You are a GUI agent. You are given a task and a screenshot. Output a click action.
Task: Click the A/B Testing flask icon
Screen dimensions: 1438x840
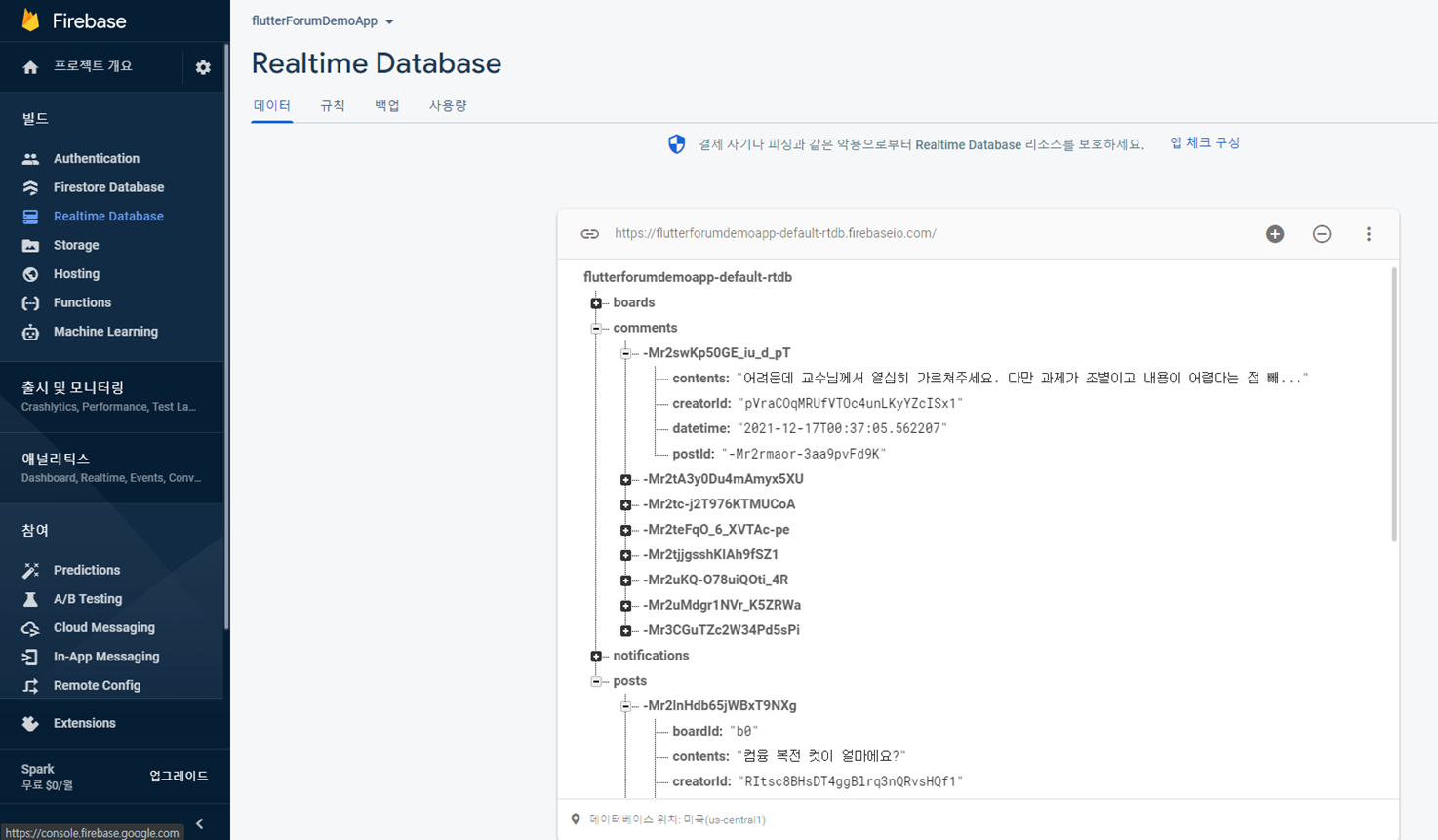[x=30, y=599]
